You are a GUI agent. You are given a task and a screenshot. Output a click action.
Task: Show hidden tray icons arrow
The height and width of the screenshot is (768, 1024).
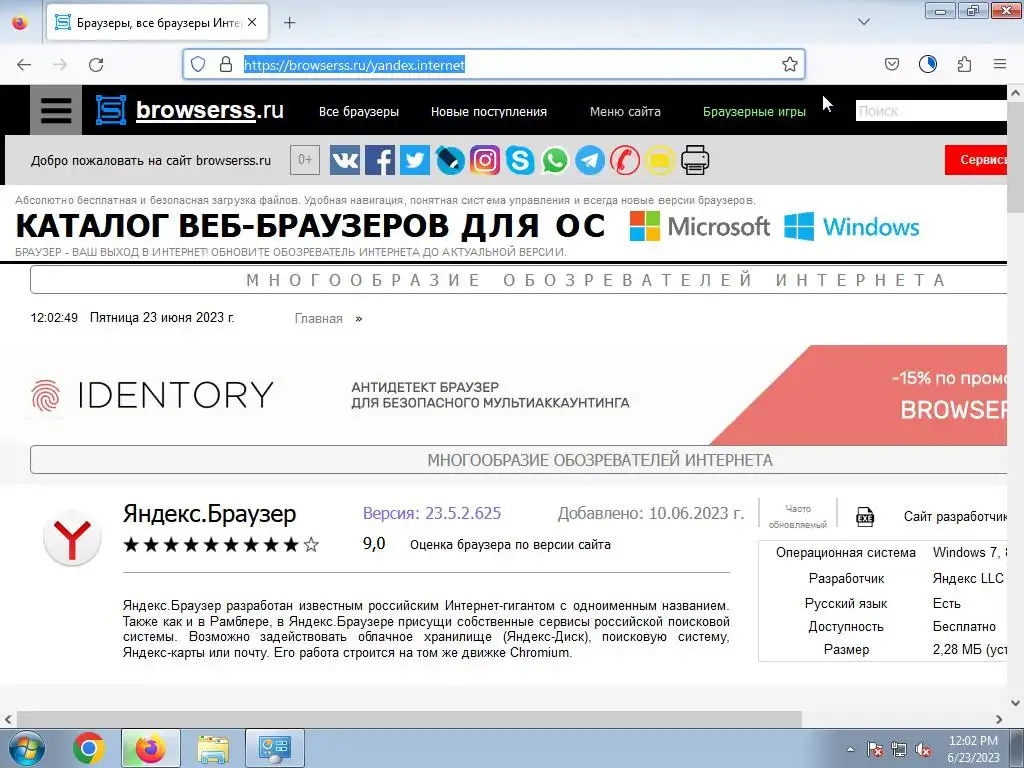pos(850,749)
